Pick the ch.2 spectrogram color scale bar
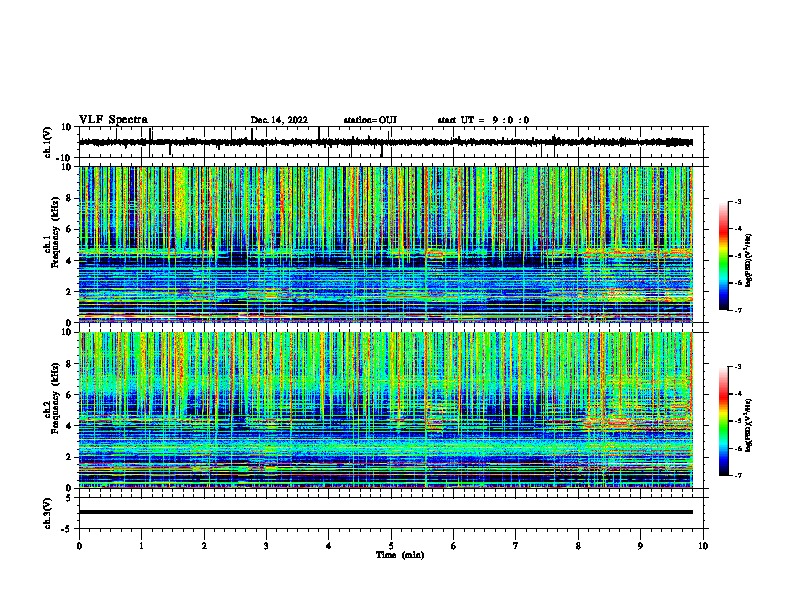Image resolution: width=792 pixels, height=612 pixels. click(x=723, y=421)
